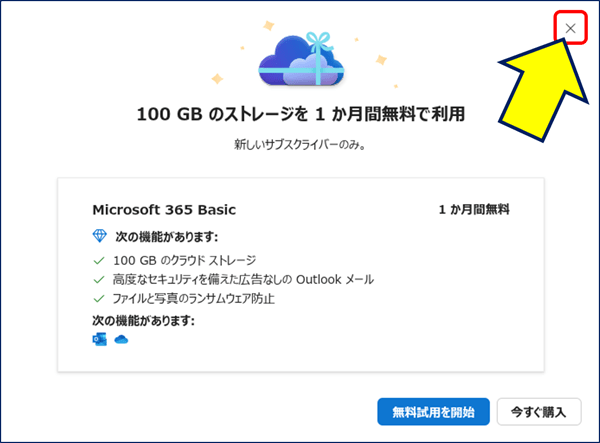Click the 今すぐ購入 button
The image size is (600, 443).
(x=539, y=412)
